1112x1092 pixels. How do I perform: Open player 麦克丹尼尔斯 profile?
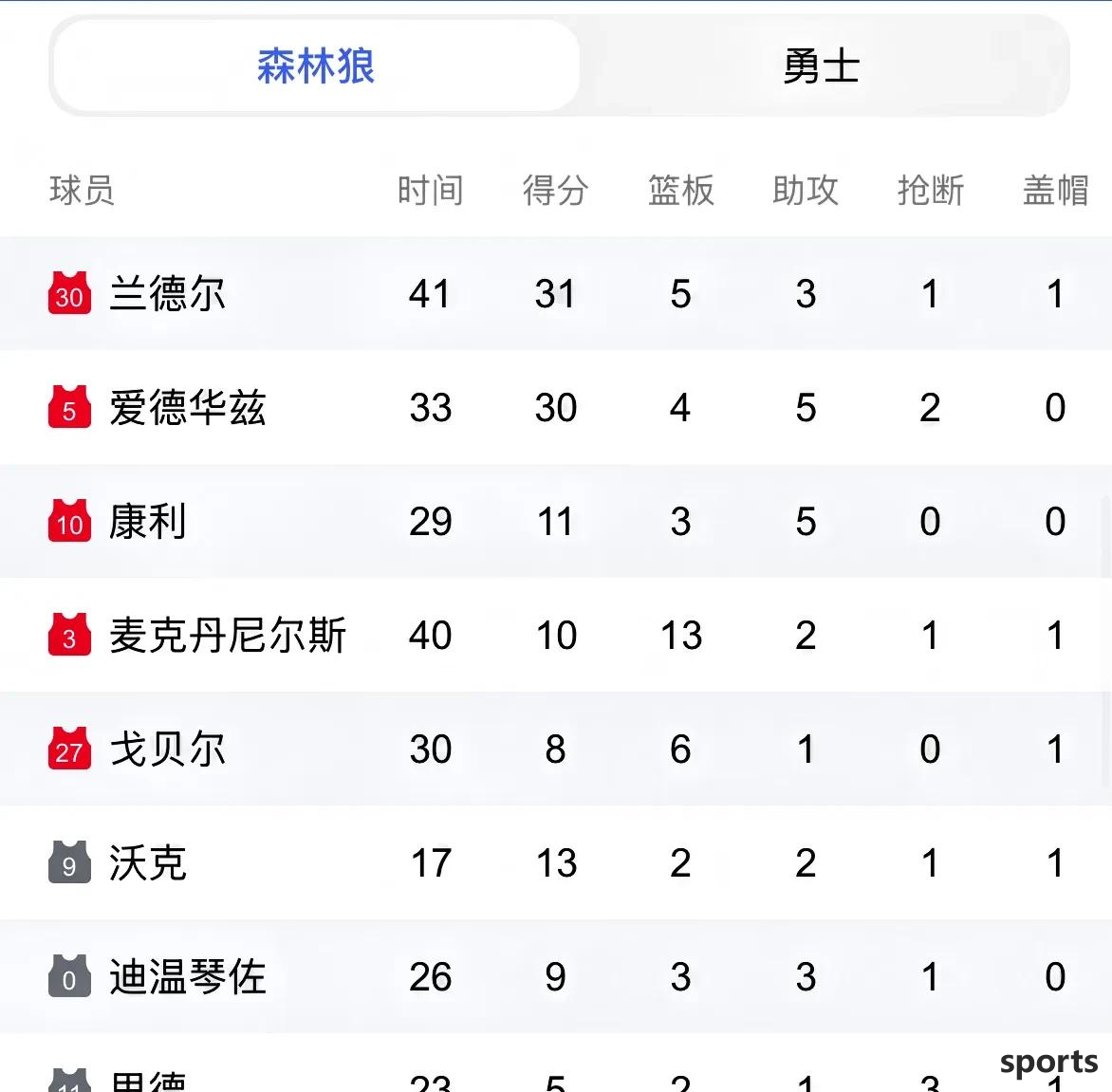228,635
